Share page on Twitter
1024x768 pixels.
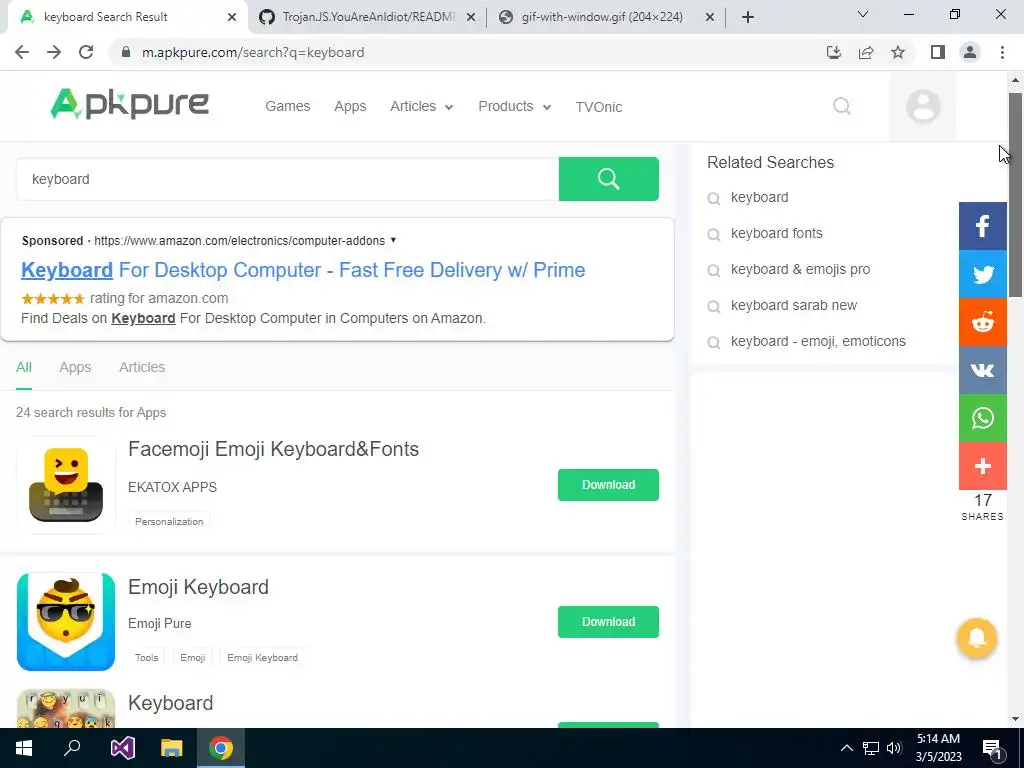(x=983, y=274)
